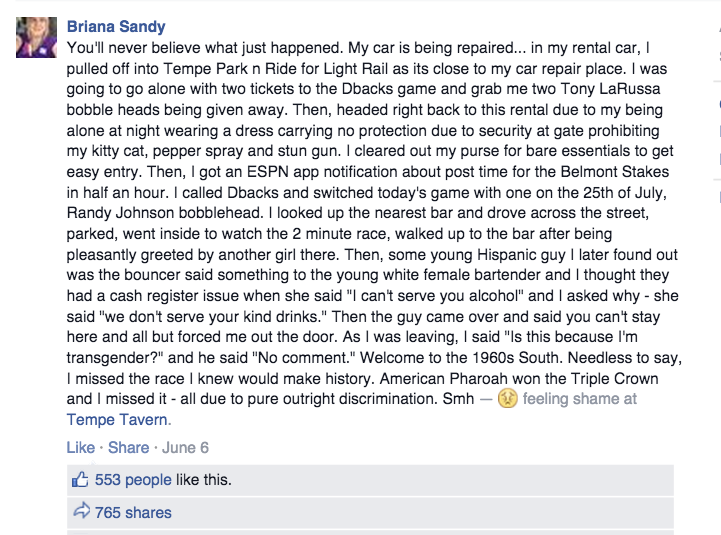Click the shame emoji face icon
Screen dimensions: 721x535
point(507,400)
